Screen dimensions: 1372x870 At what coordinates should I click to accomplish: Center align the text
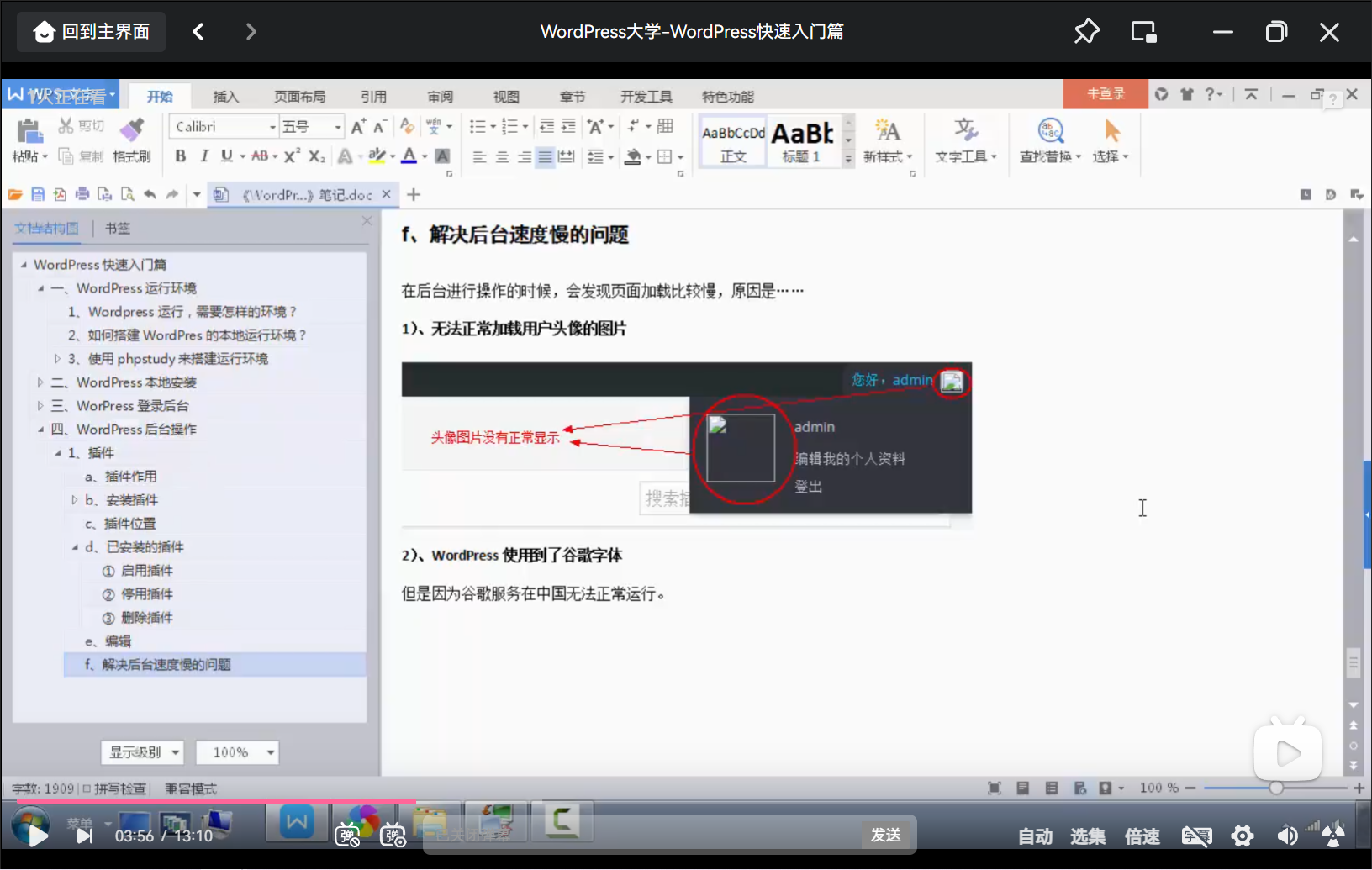(502, 157)
